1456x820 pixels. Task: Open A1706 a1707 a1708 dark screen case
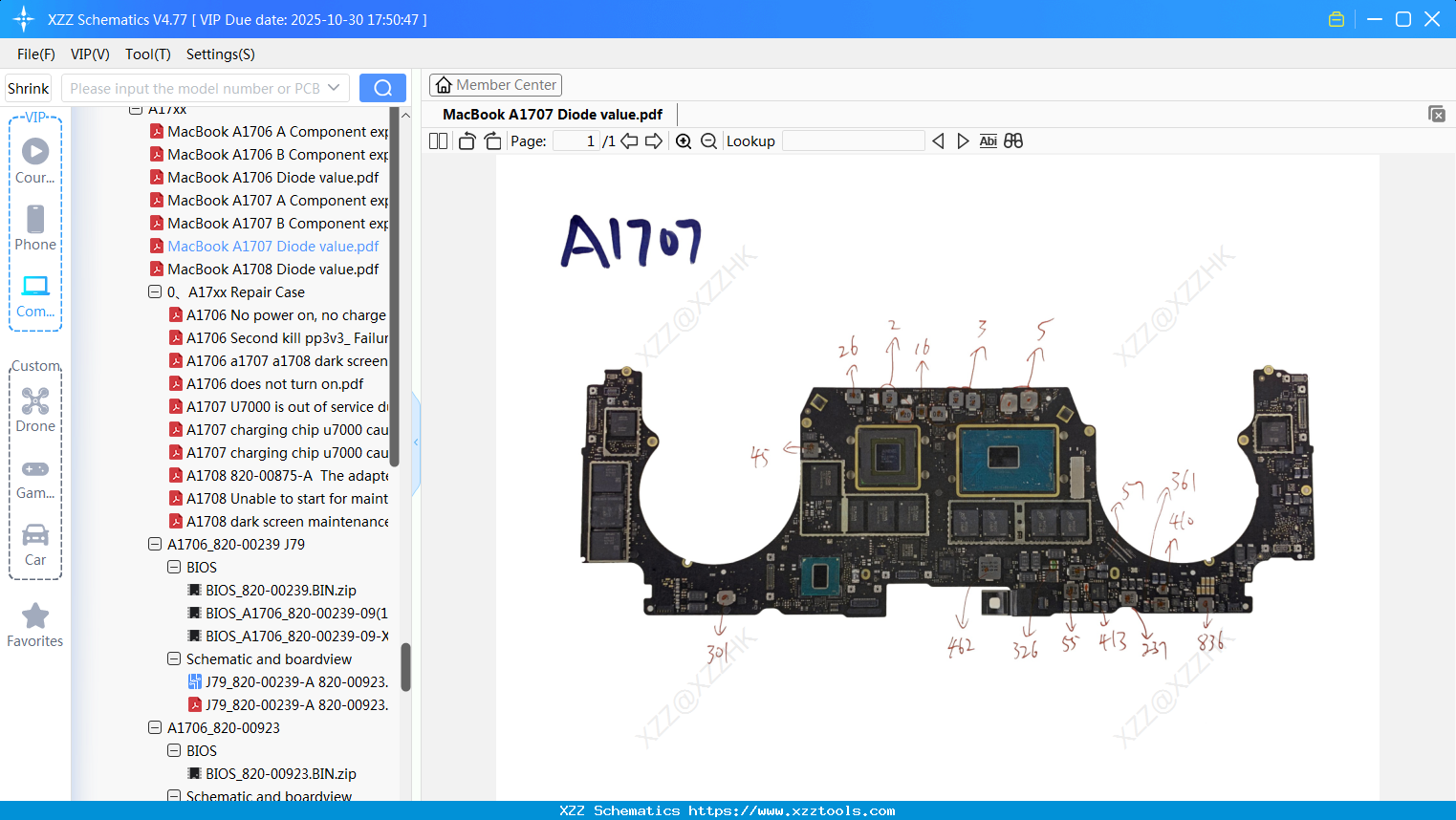click(x=287, y=361)
